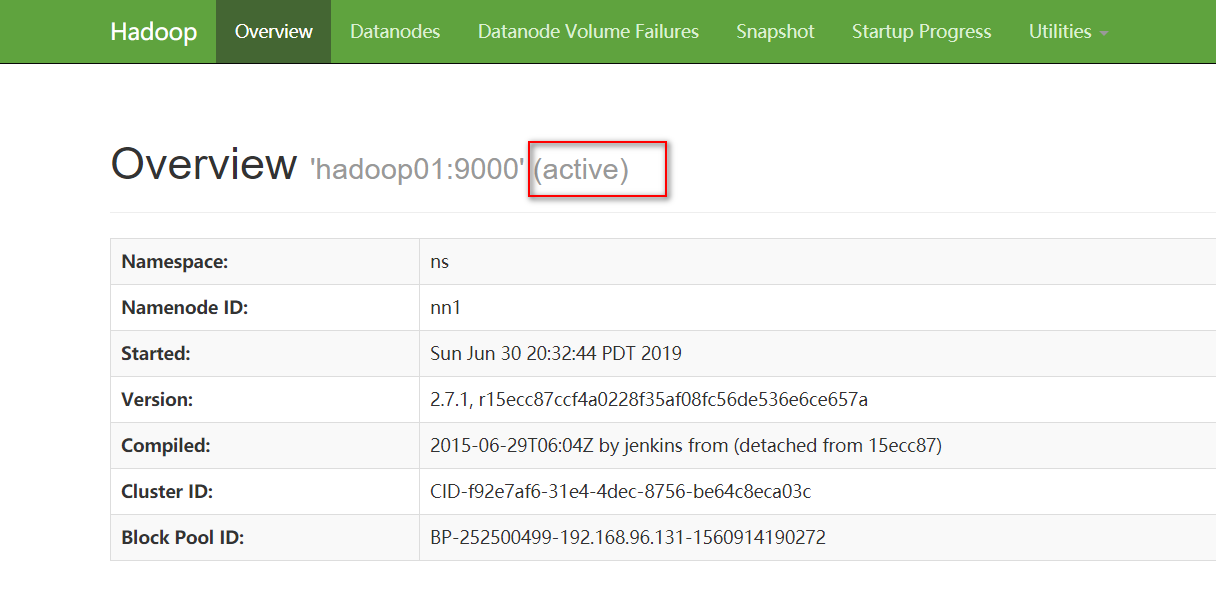Select the 'hadoop01:9000' host text
This screenshot has height=613, width=1216.
418,169
